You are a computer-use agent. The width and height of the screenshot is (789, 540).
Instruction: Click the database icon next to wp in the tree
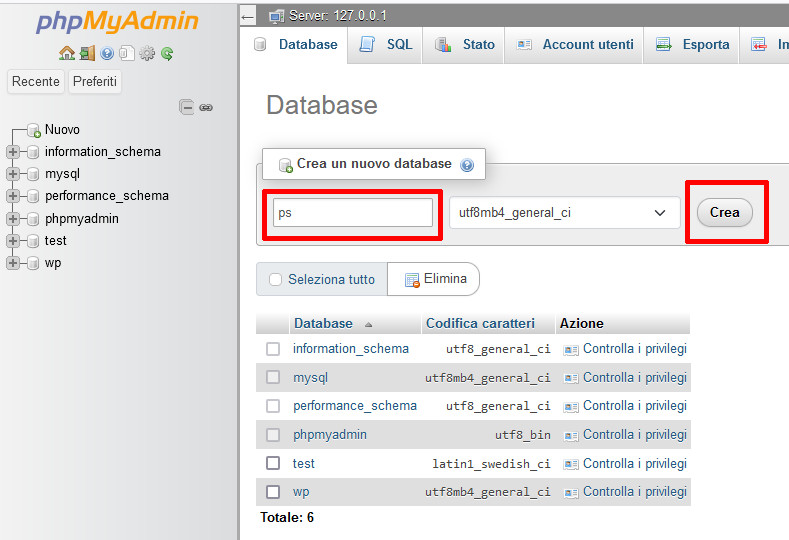tap(33, 263)
